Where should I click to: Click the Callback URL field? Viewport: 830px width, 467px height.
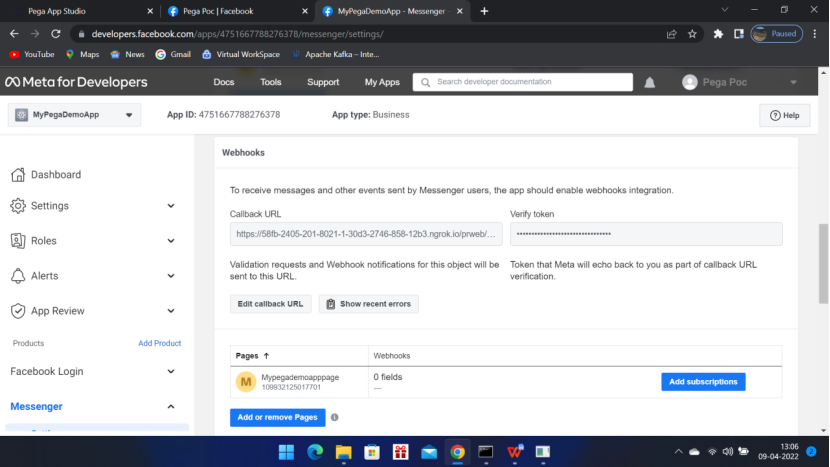click(366, 234)
